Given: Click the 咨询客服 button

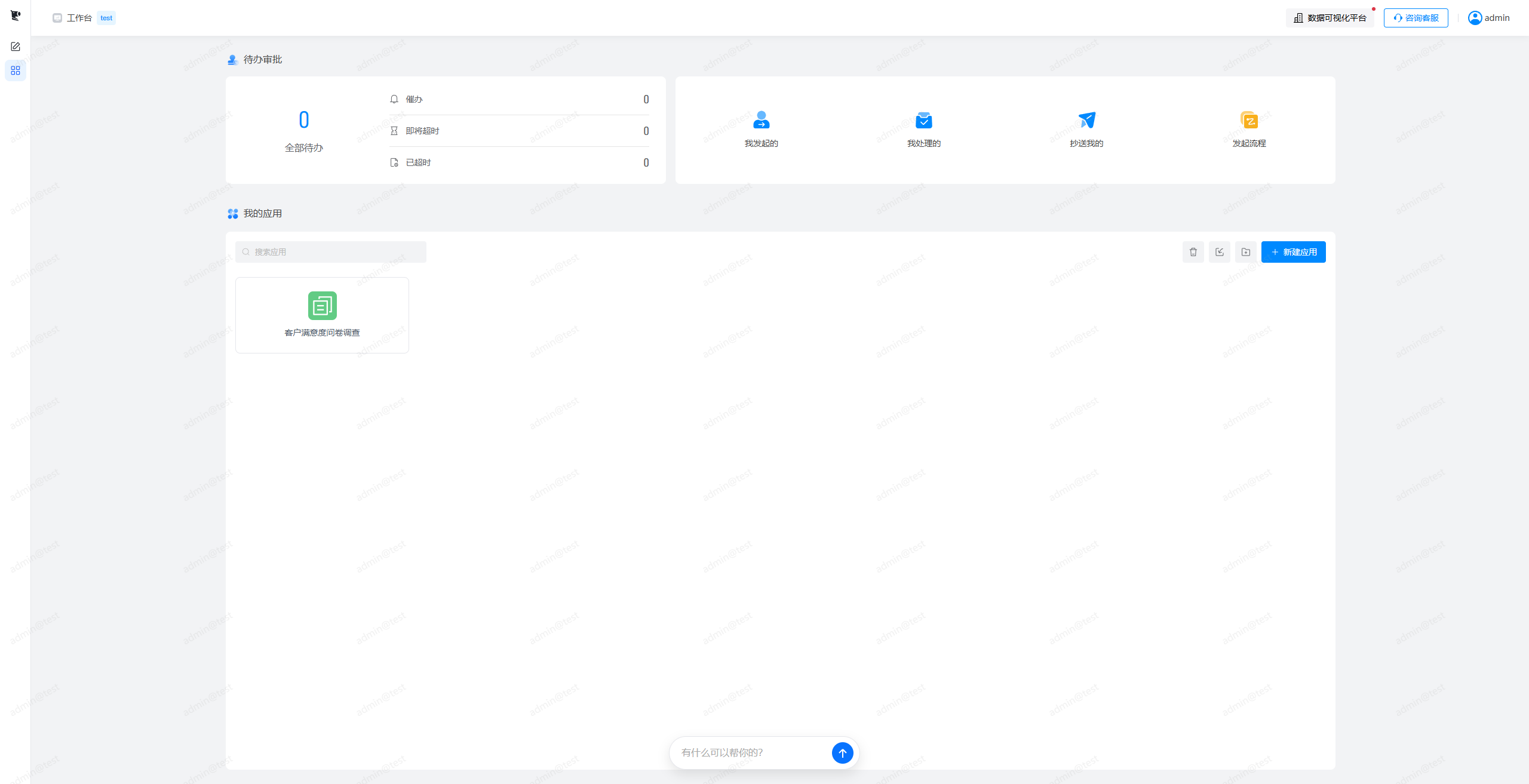Looking at the screenshot, I should click(x=1416, y=18).
